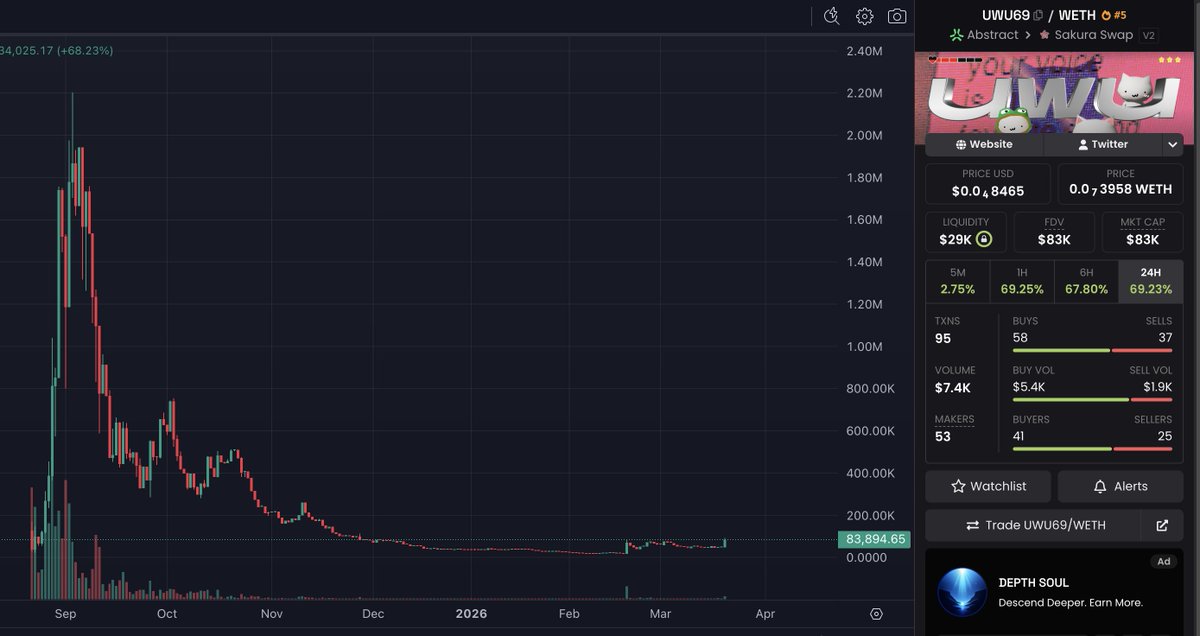The width and height of the screenshot is (1200, 636).
Task: Click the buy vol versus sell vol bar
Action: pyautogui.click(x=1092, y=400)
